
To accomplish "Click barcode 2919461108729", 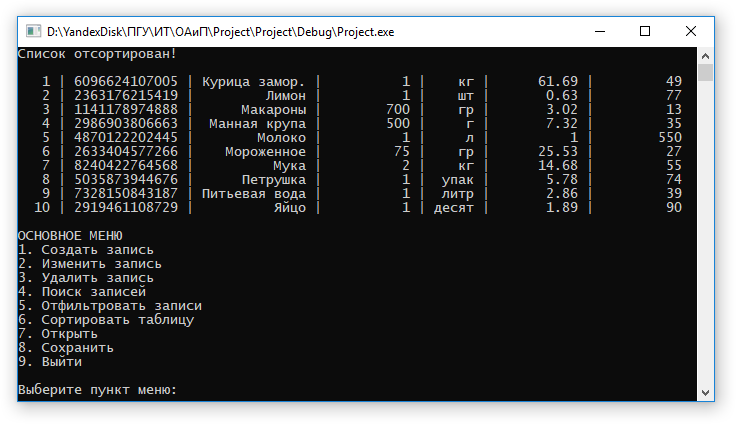I will 126,208.
